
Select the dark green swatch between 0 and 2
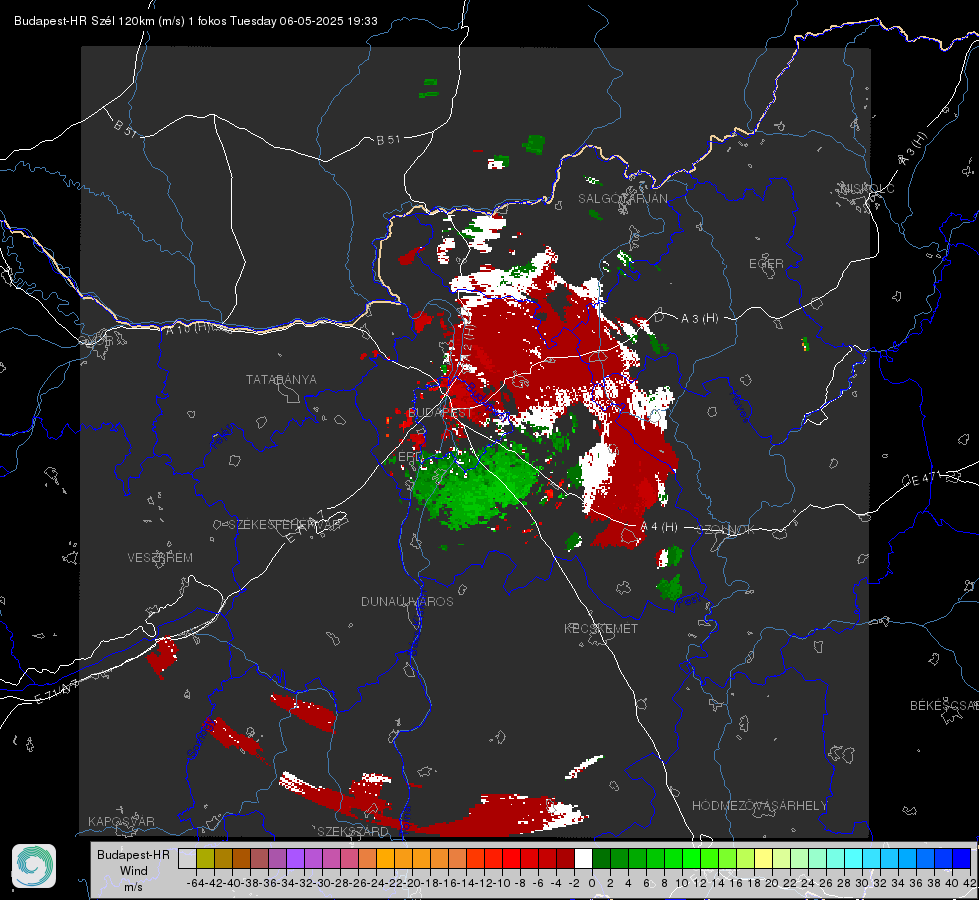601,858
